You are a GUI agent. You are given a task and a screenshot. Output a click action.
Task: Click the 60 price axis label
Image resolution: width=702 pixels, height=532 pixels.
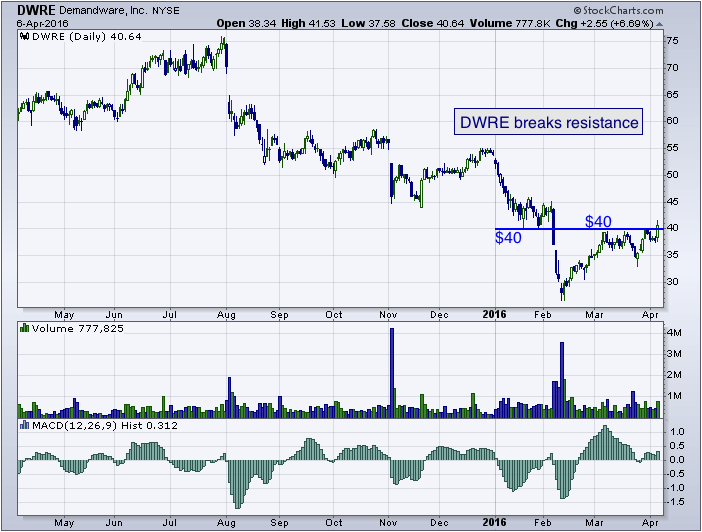[672, 121]
